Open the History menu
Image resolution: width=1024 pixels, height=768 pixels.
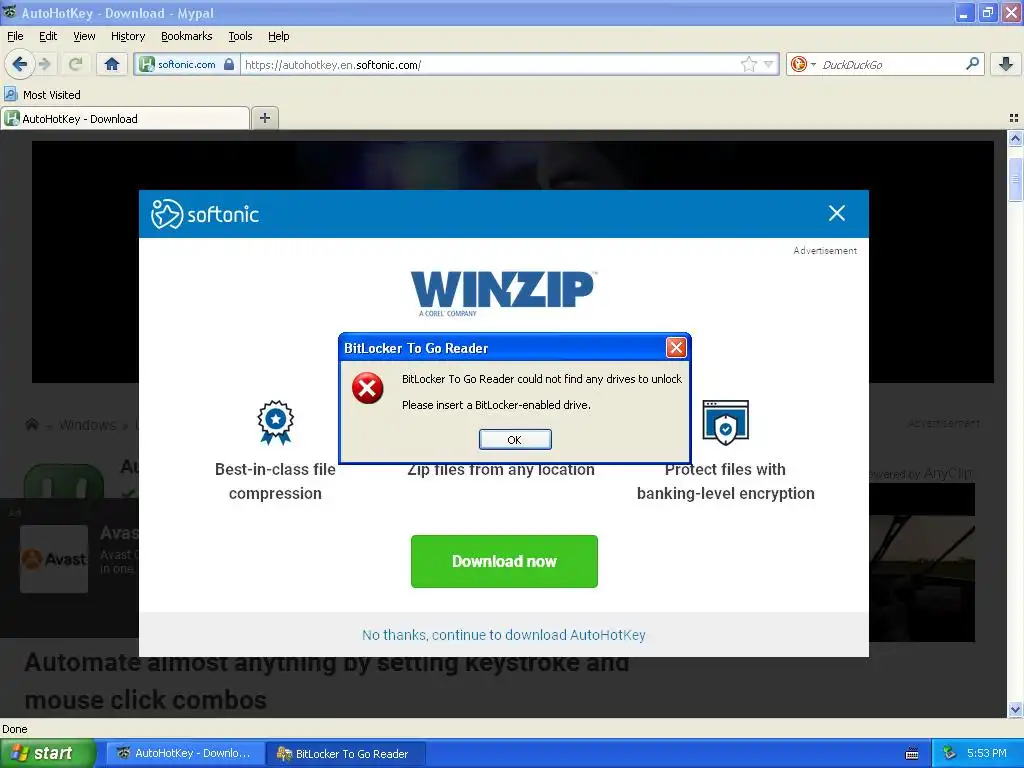point(128,36)
